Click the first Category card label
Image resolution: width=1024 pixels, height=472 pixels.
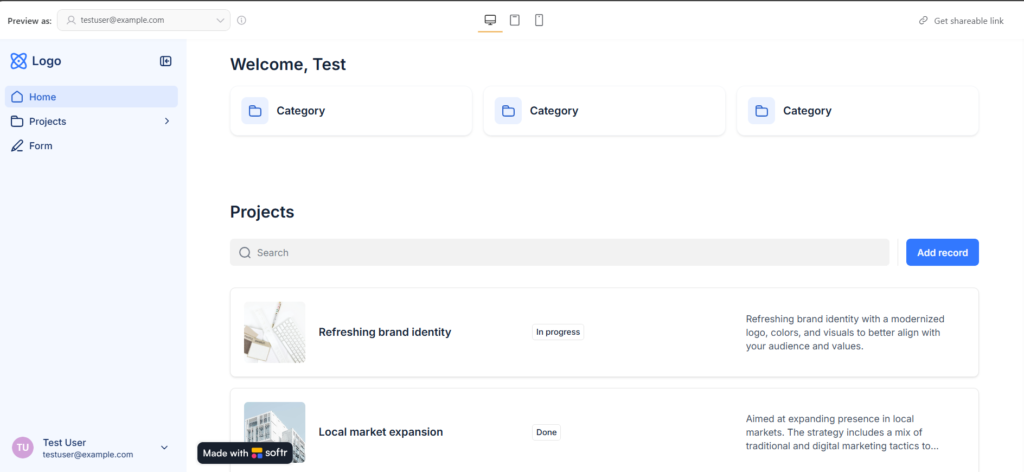pyautogui.click(x=300, y=111)
